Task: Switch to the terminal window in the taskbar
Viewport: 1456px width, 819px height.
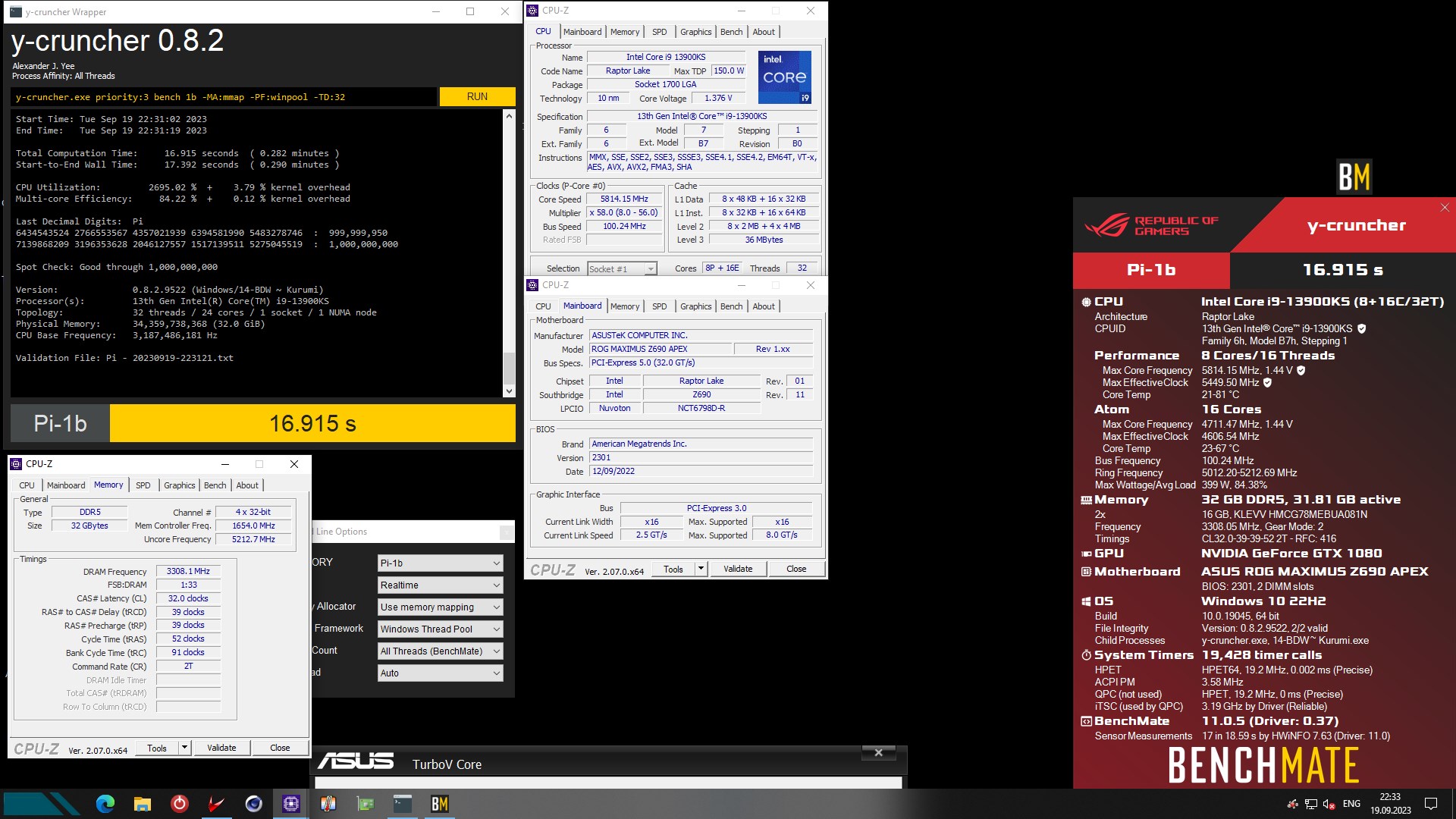Action: tap(402, 804)
